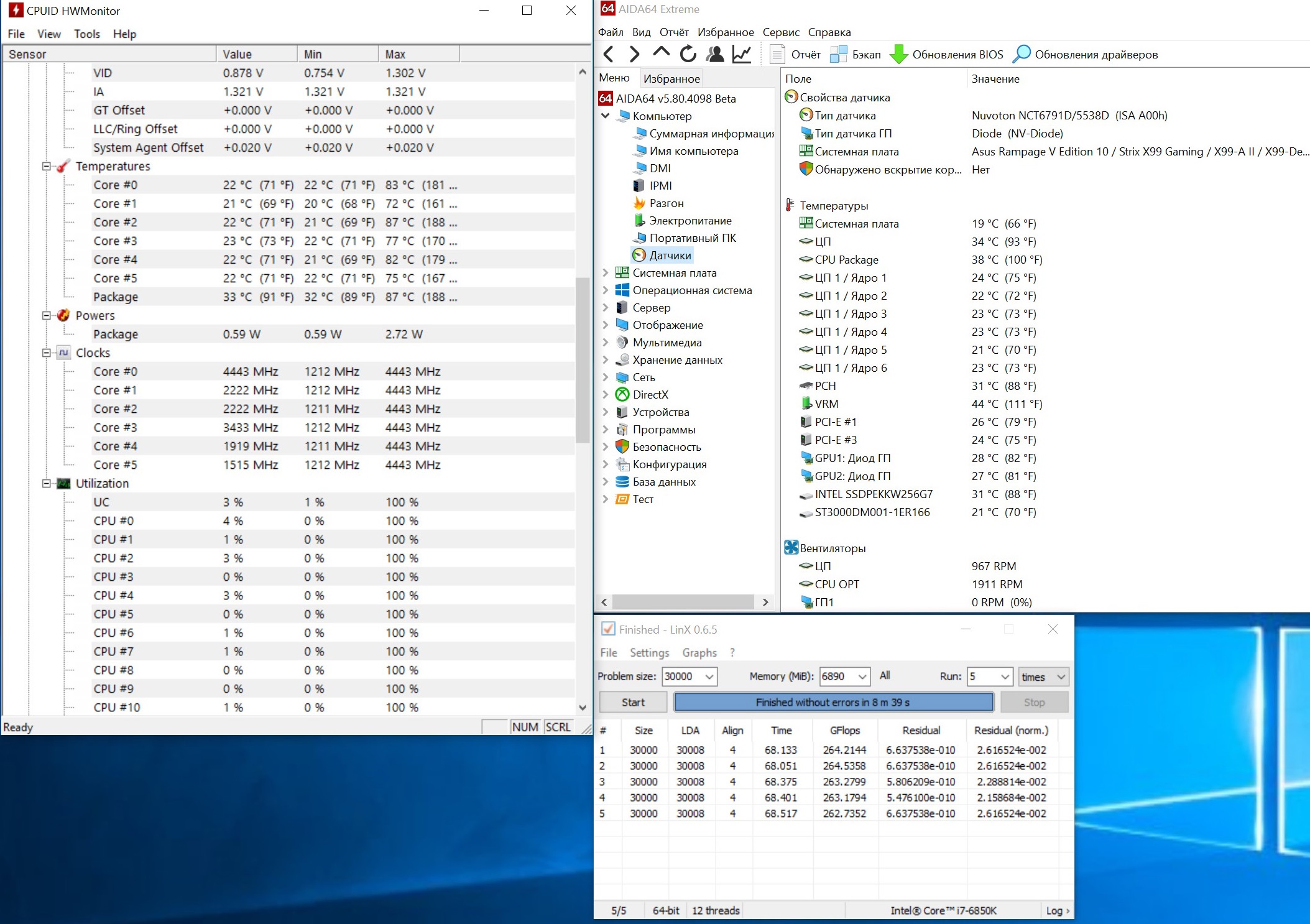Click the Отчёт report toolbar icon

click(777, 55)
